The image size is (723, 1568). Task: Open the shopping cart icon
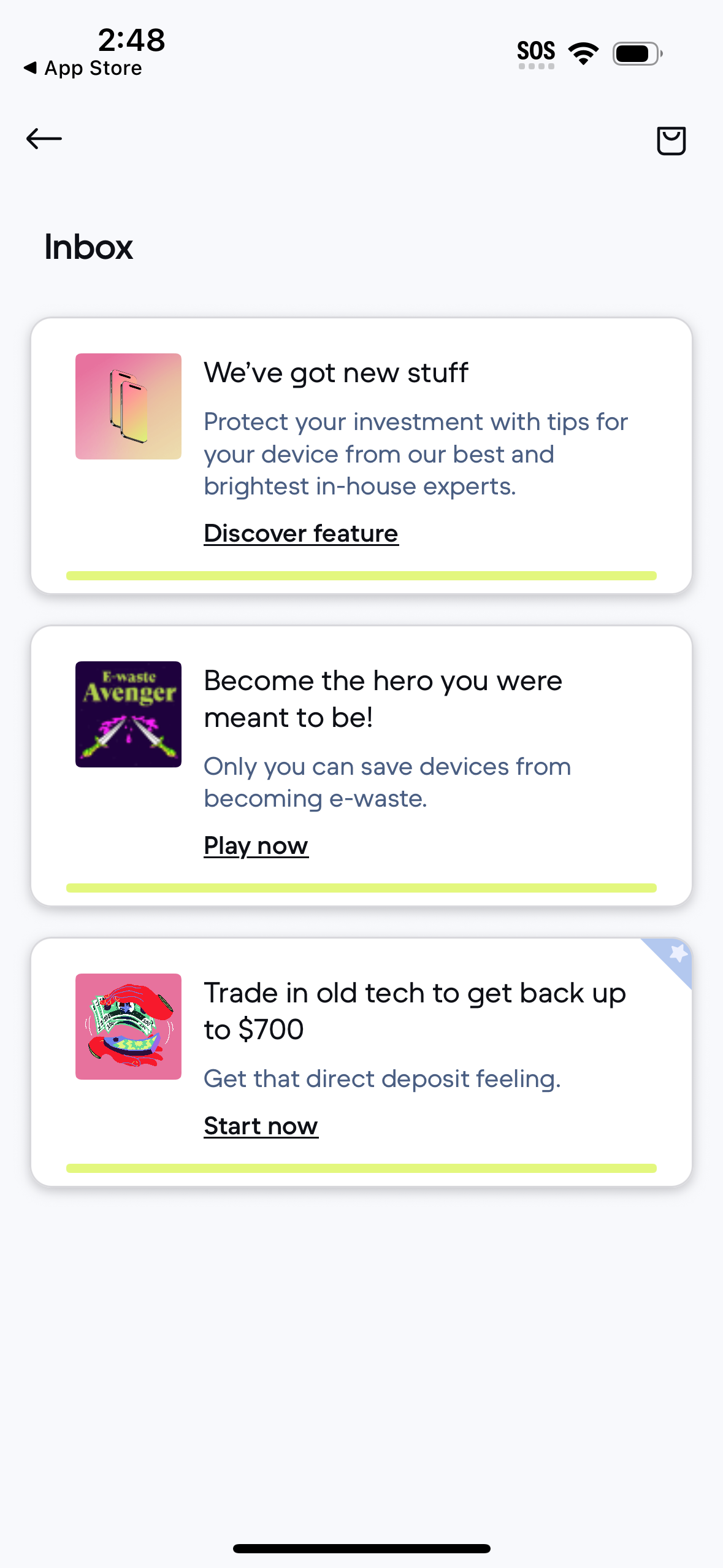tap(670, 140)
